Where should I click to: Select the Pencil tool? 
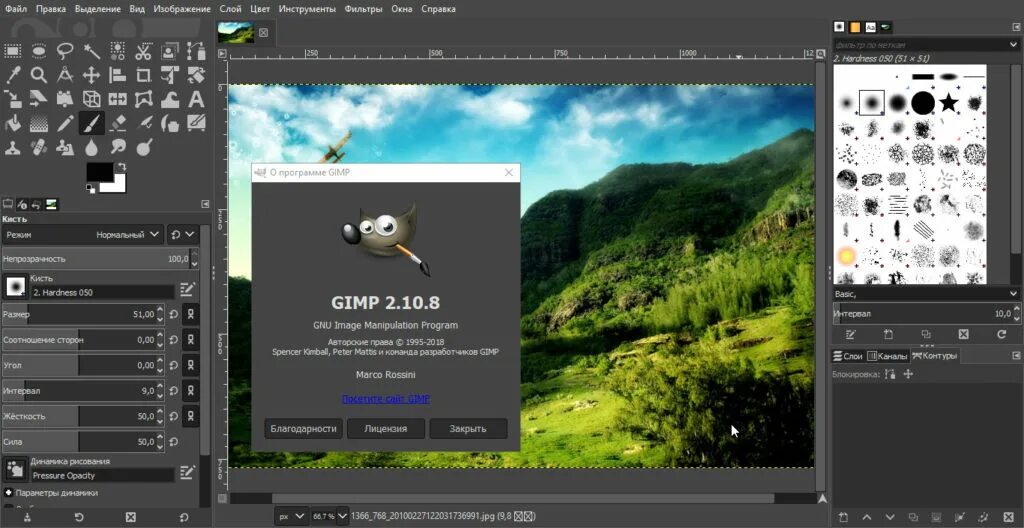tap(65, 123)
